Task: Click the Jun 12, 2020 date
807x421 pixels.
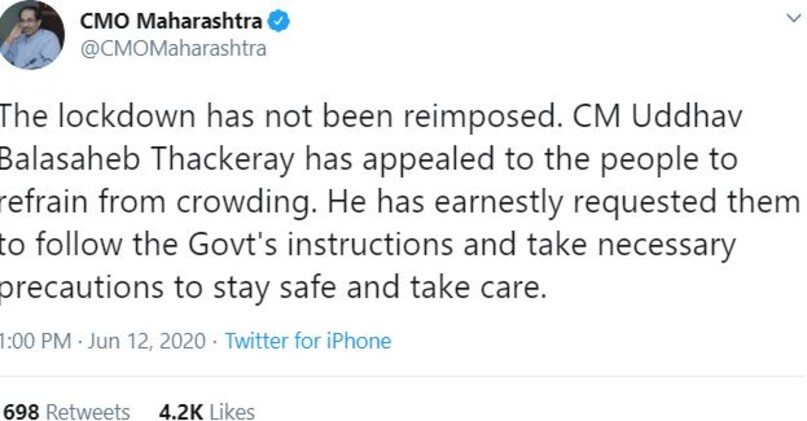Action: [x=148, y=341]
